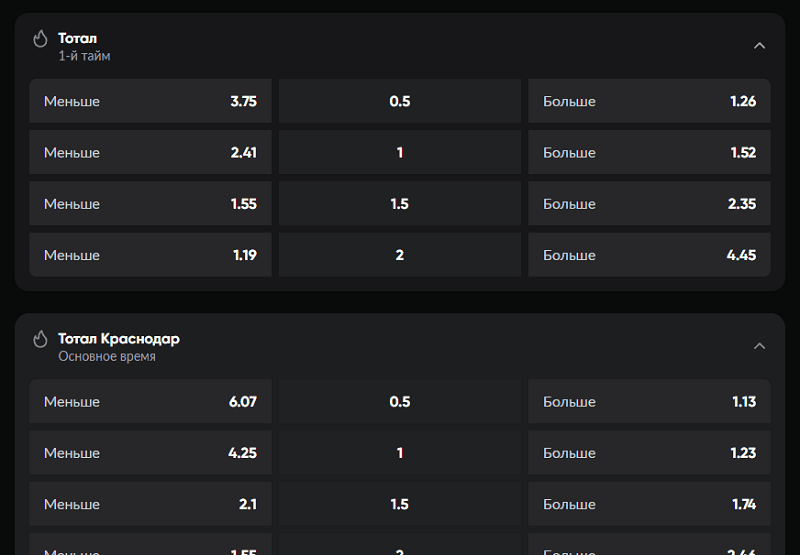
Task: Bet on Краснодар Больше 1.5 at 1.74
Action: click(x=649, y=505)
